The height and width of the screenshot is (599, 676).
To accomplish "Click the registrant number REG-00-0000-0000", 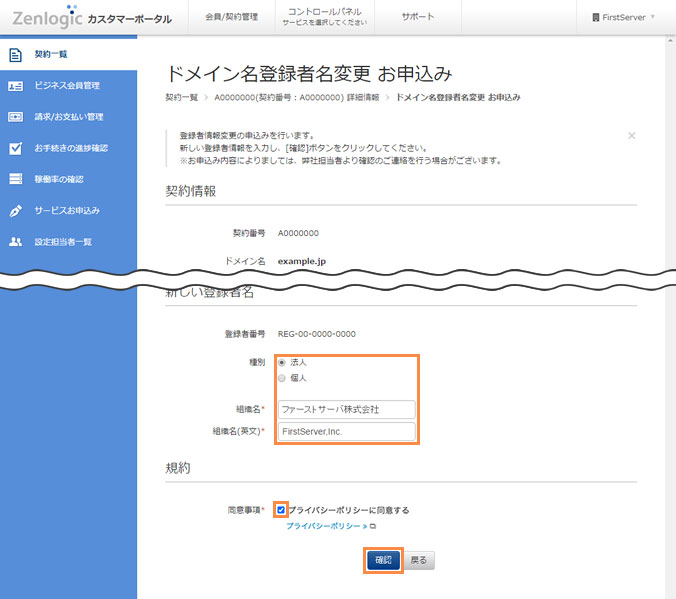I will 316,334.
